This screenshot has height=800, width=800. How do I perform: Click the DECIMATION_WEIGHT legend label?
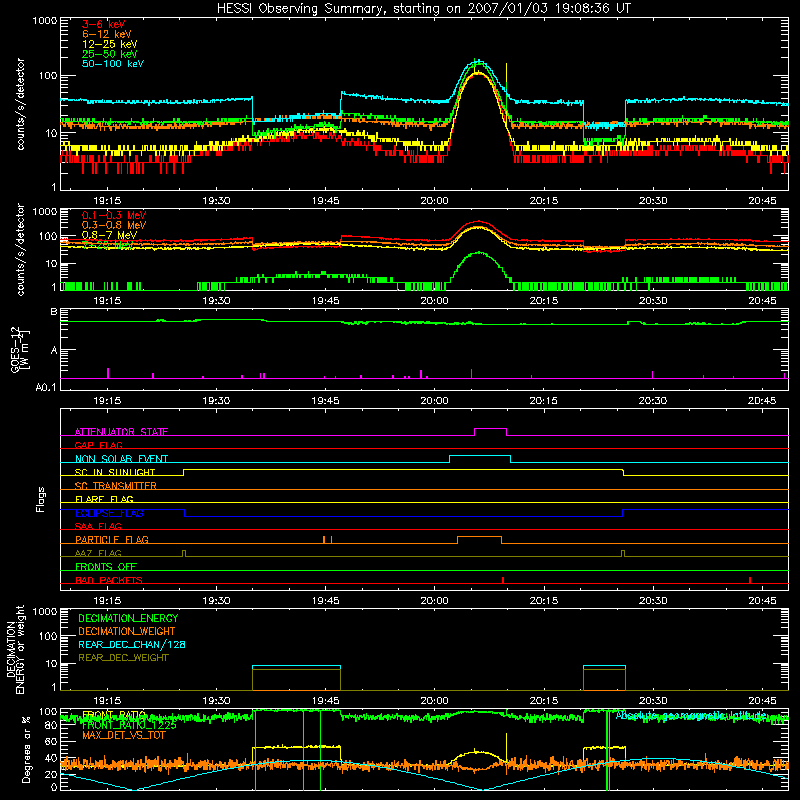point(127,631)
